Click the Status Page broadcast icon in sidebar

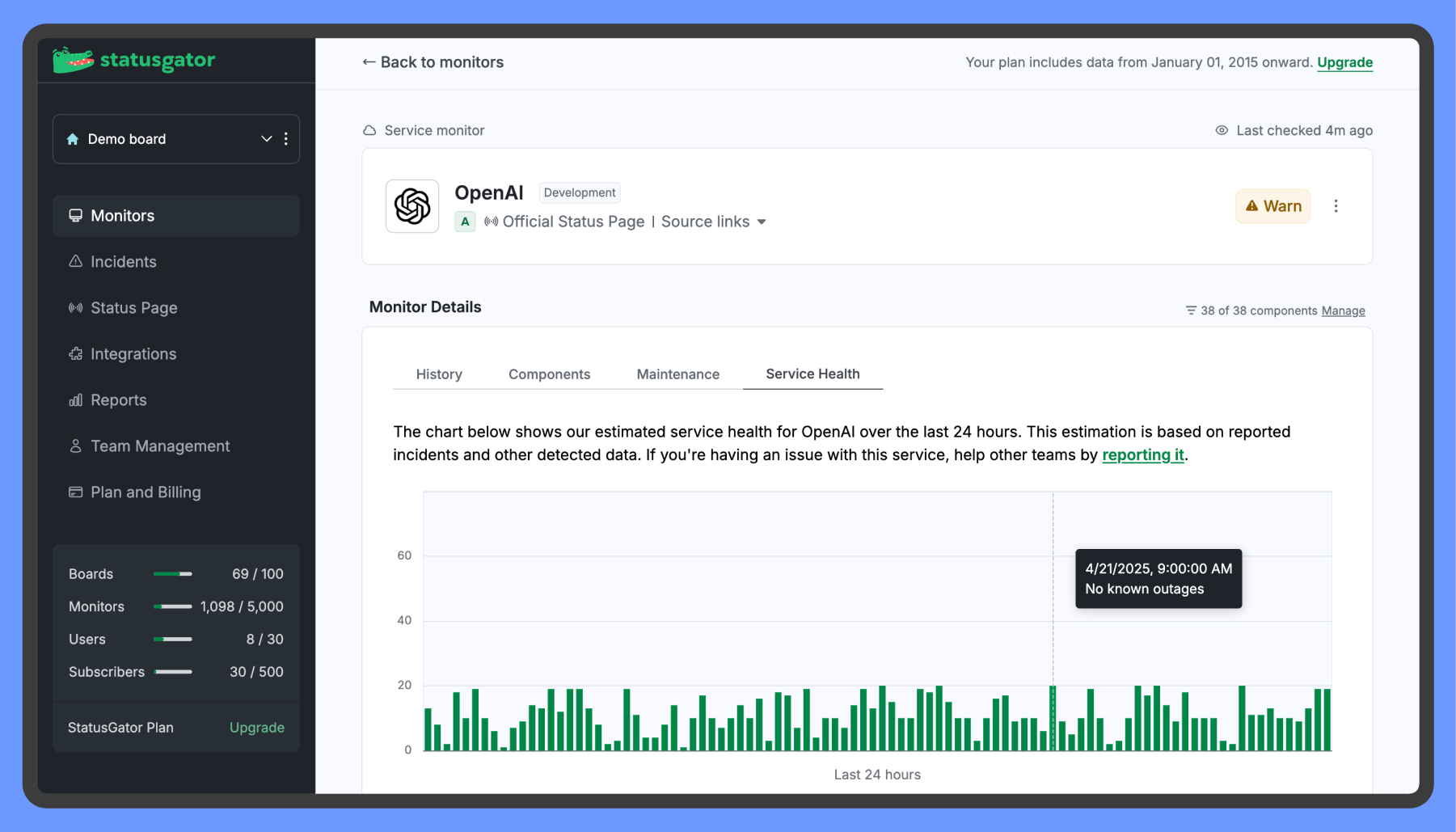pyautogui.click(x=75, y=308)
